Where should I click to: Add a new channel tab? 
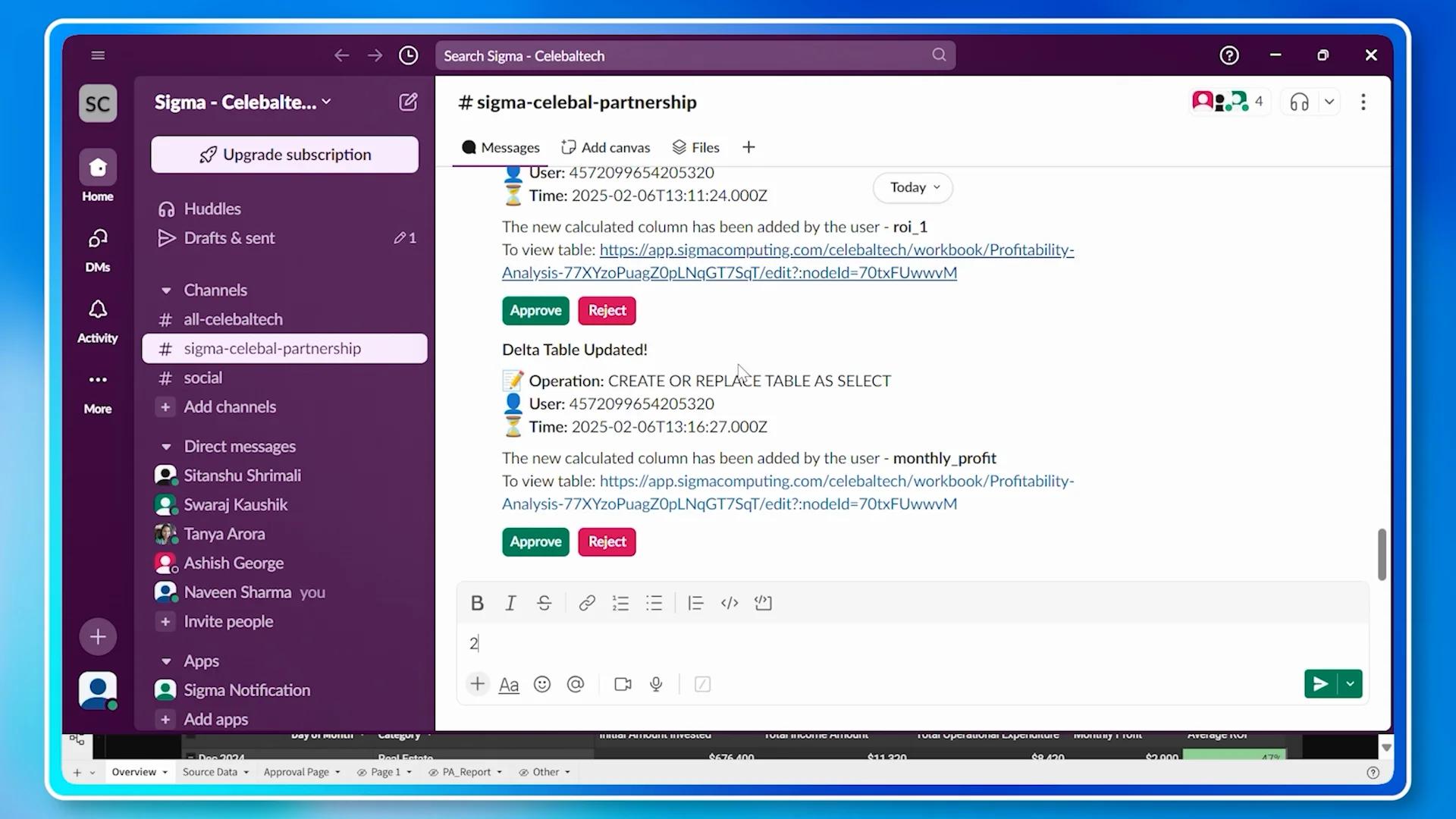click(x=748, y=148)
